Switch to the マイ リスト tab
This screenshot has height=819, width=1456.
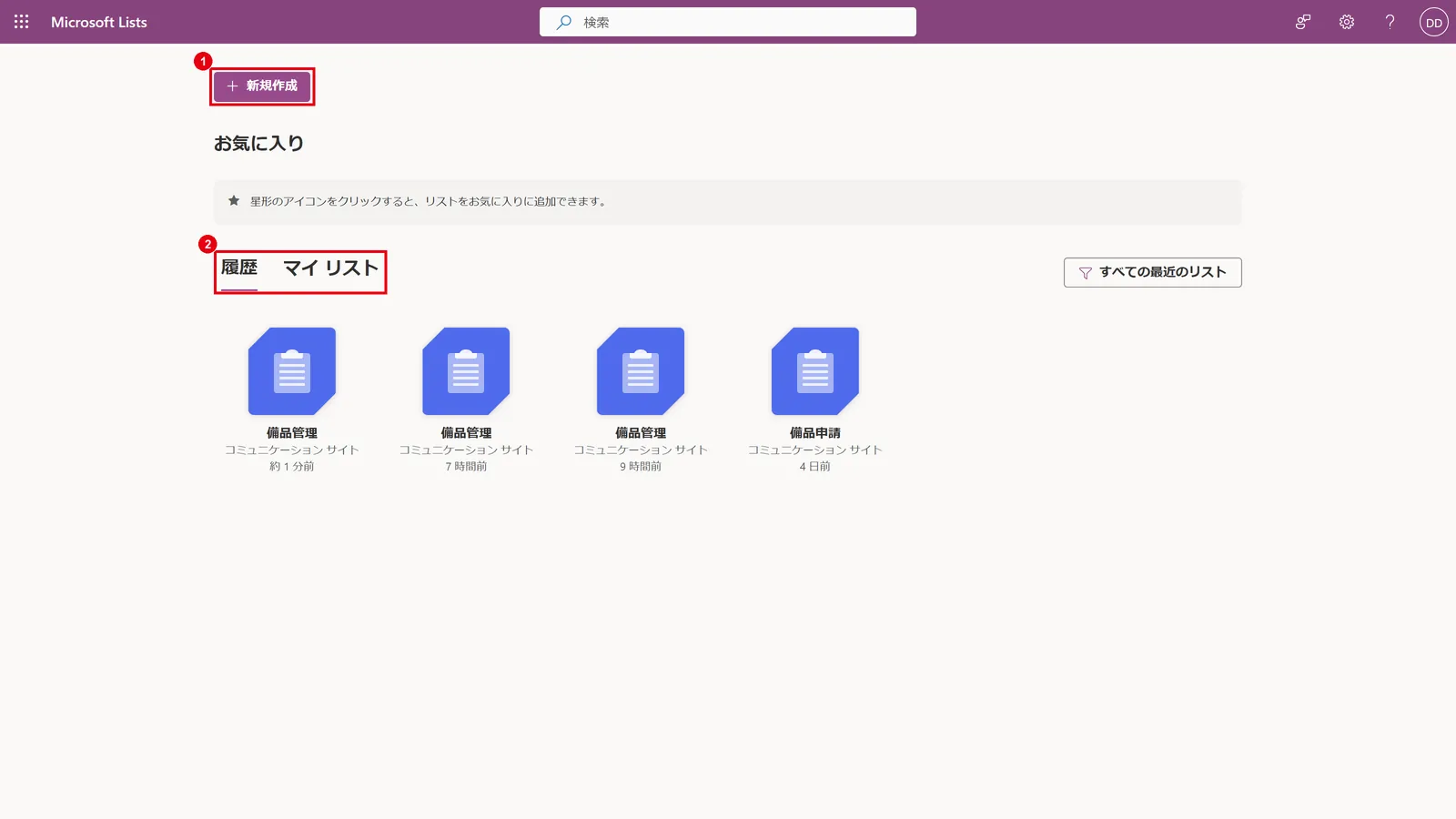(330, 268)
